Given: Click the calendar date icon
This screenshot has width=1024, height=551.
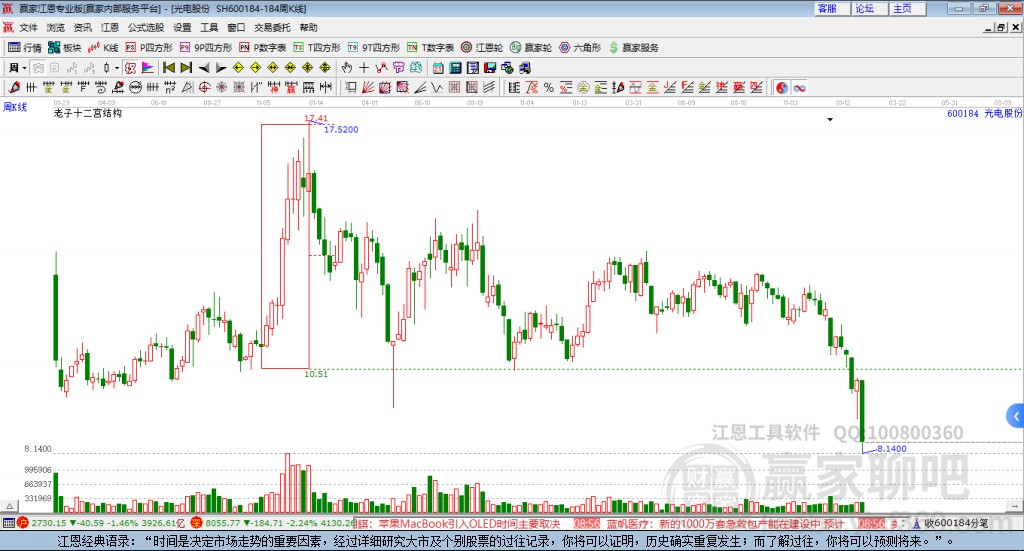Looking at the screenshot, I should coord(438,68).
